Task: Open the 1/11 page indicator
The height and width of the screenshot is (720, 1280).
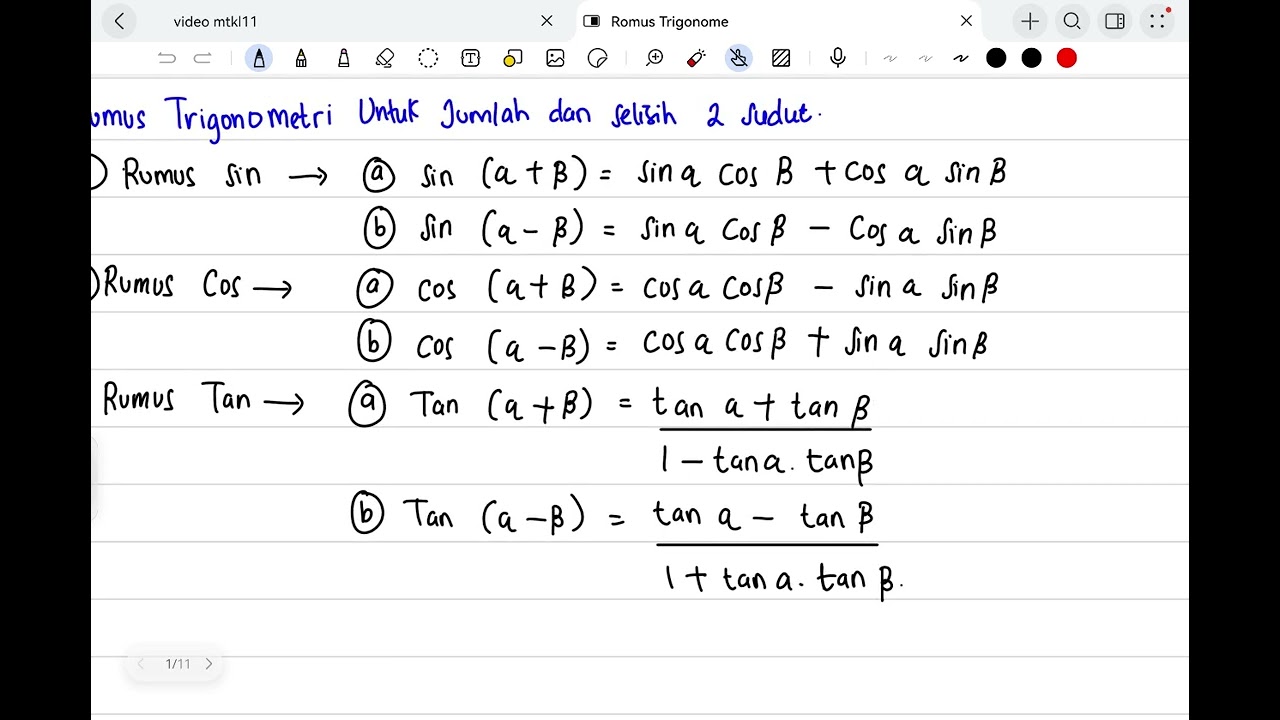Action: [x=177, y=664]
